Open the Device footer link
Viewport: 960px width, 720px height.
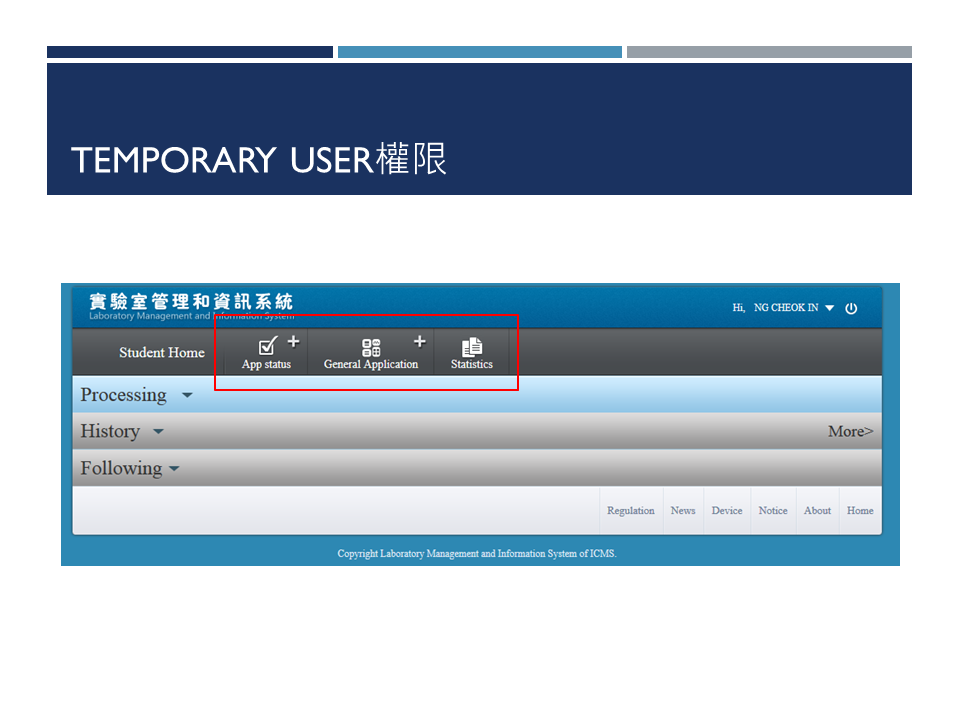pyautogui.click(x=727, y=511)
